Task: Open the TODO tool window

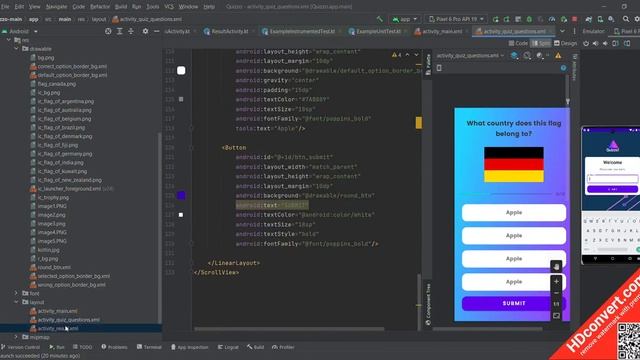Action: click(82, 347)
